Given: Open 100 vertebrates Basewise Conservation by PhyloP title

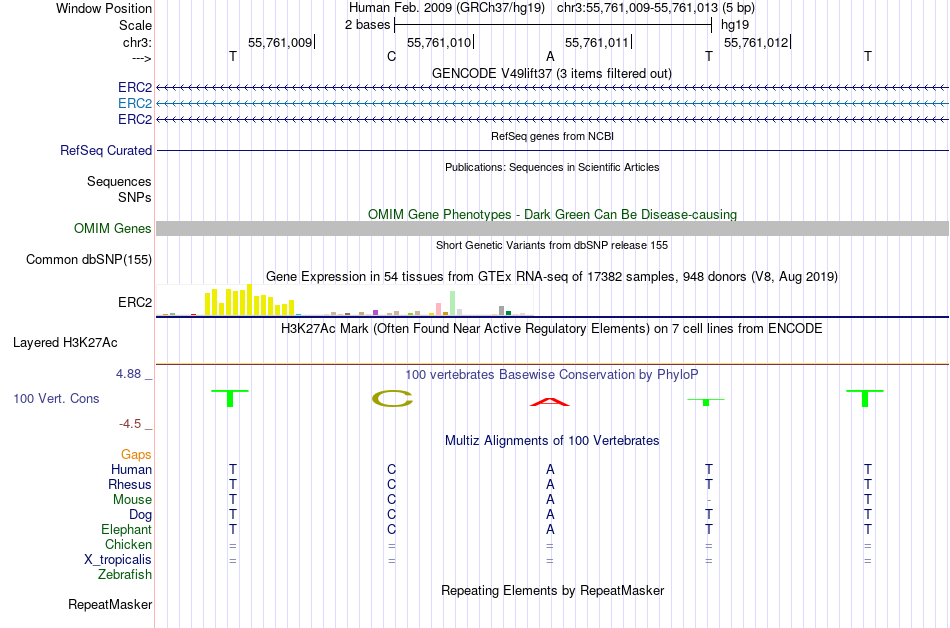Looking at the screenshot, I should pyautogui.click(x=552, y=375).
